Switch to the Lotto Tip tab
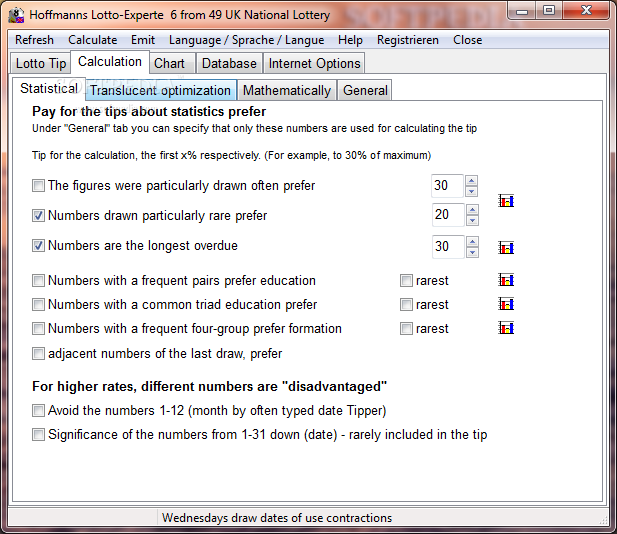The width and height of the screenshot is (617, 534). pyautogui.click(x=41, y=63)
